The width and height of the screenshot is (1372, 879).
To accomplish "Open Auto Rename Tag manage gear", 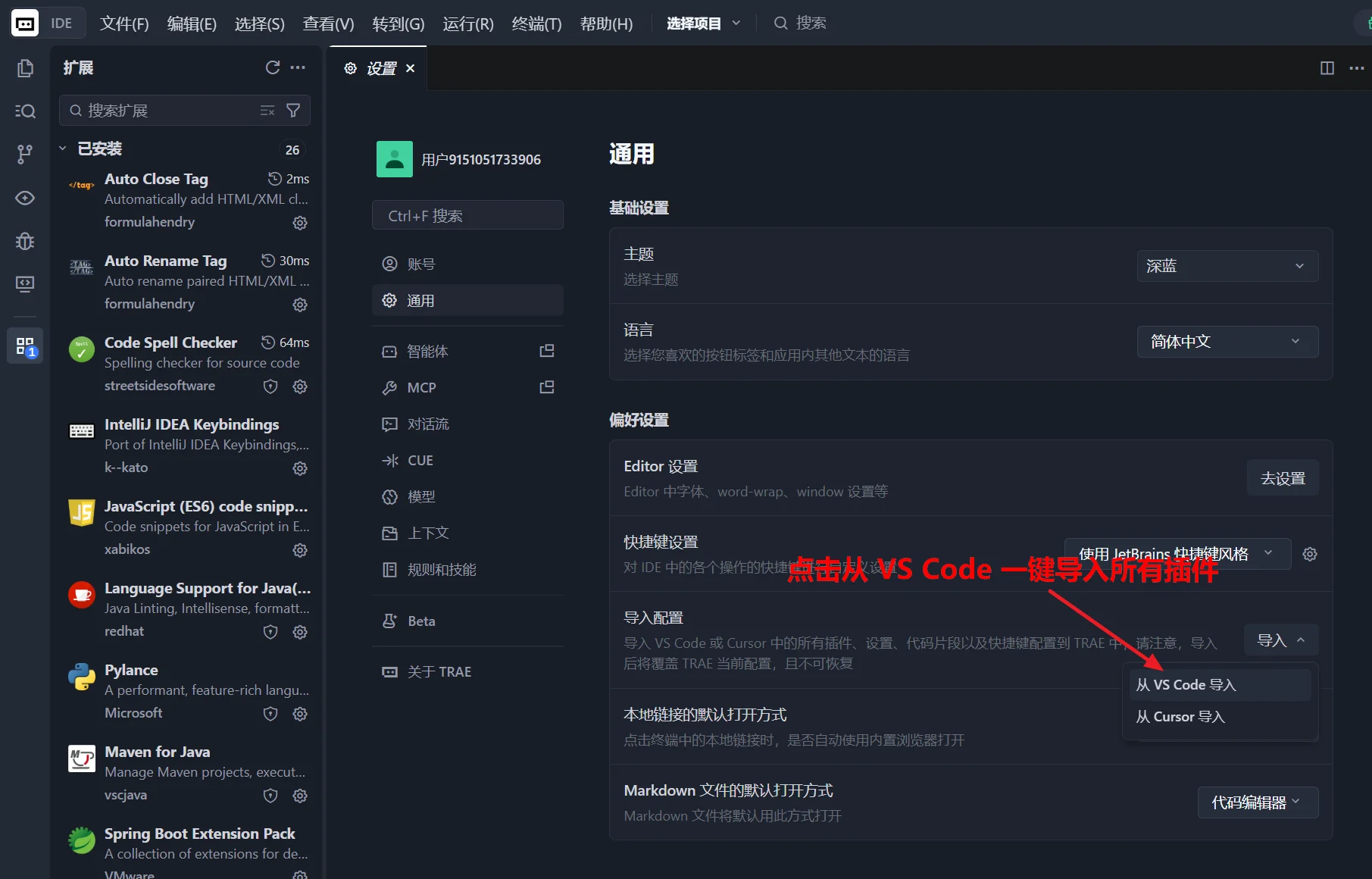I will click(x=300, y=305).
